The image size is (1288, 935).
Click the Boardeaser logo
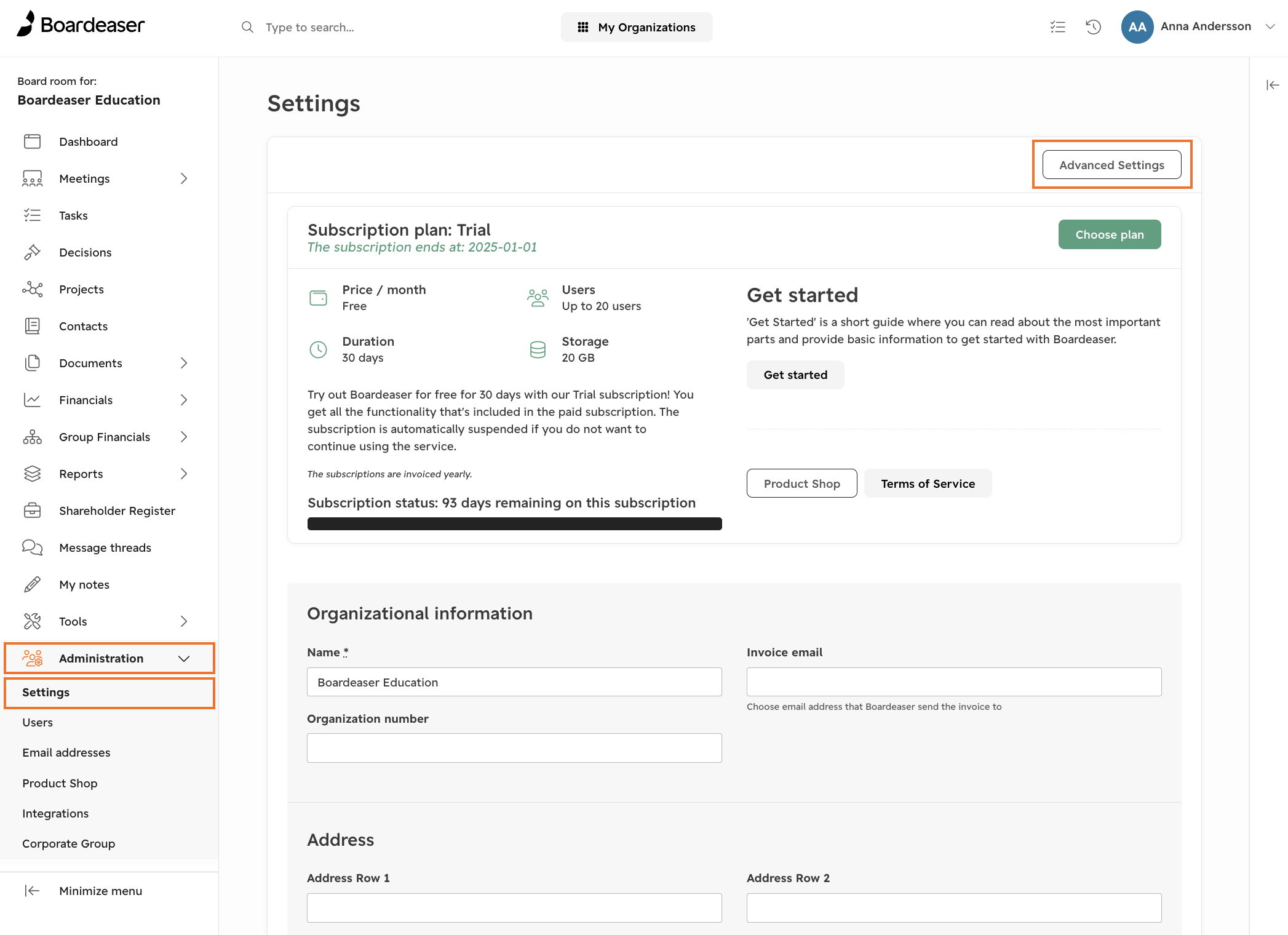(81, 25)
